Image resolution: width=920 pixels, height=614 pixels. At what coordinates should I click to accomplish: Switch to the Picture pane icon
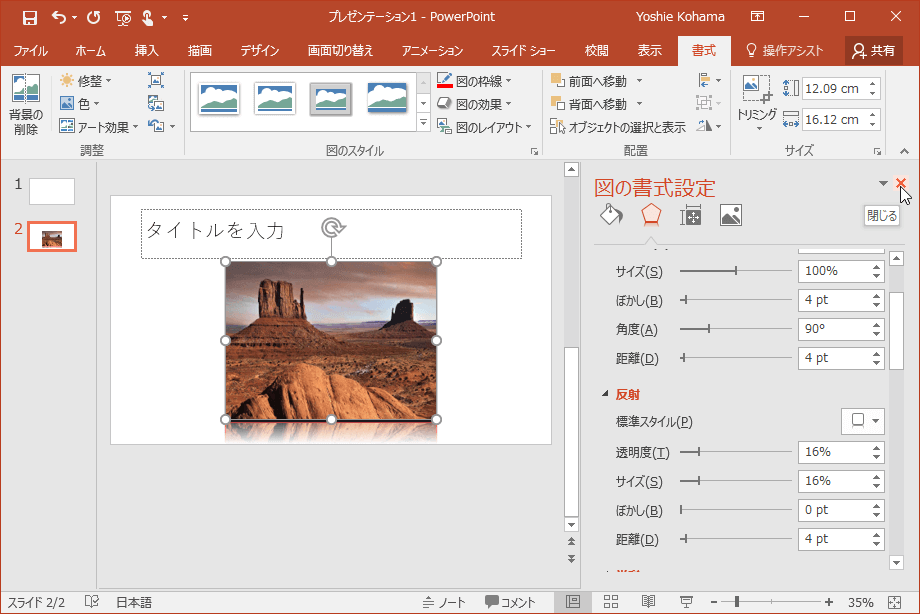click(x=731, y=215)
